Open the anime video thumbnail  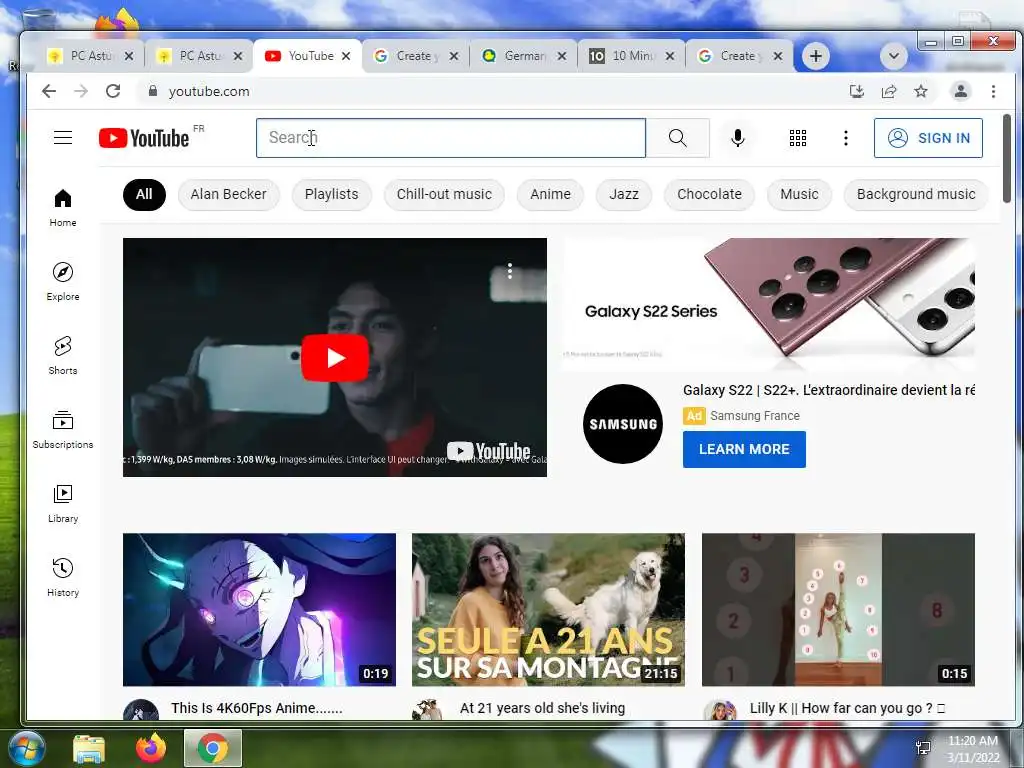coord(259,609)
